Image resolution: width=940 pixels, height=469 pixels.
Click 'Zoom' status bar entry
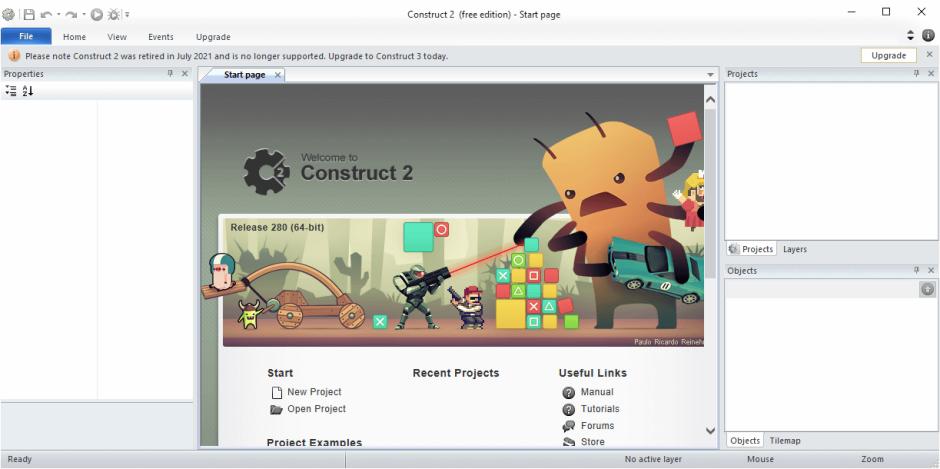[872, 459]
